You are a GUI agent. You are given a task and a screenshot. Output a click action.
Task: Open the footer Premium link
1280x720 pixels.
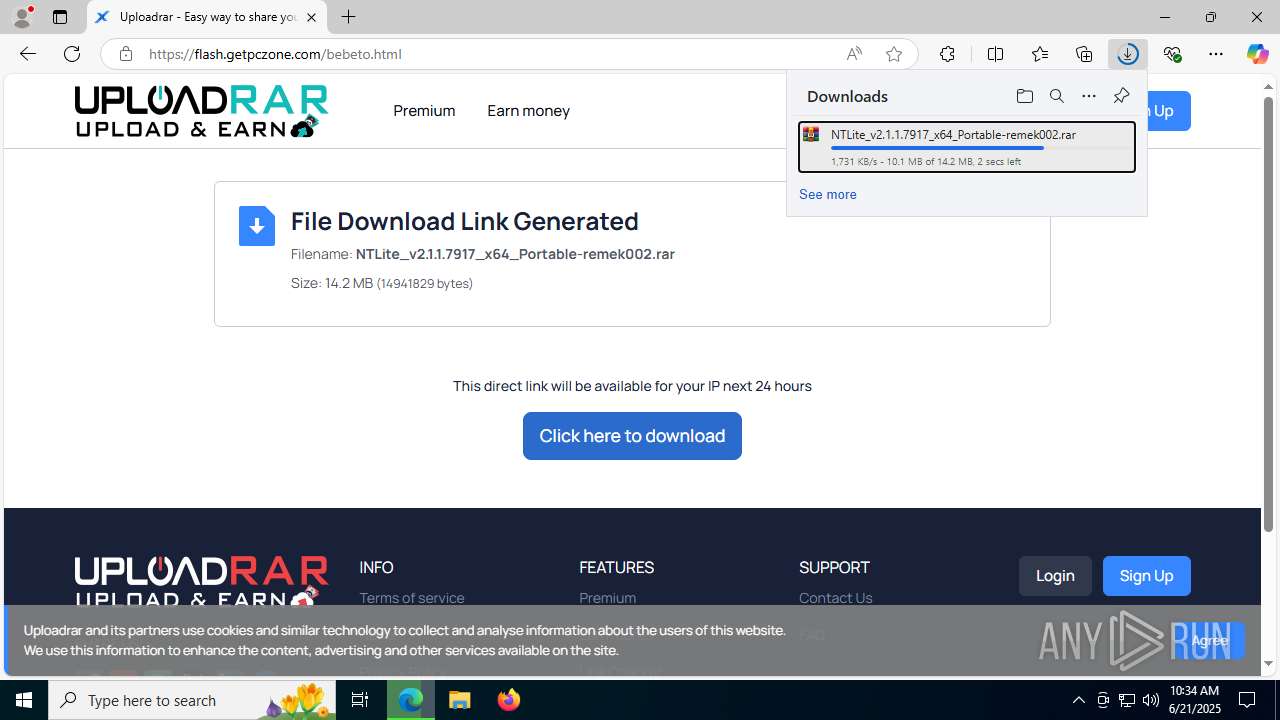(607, 598)
